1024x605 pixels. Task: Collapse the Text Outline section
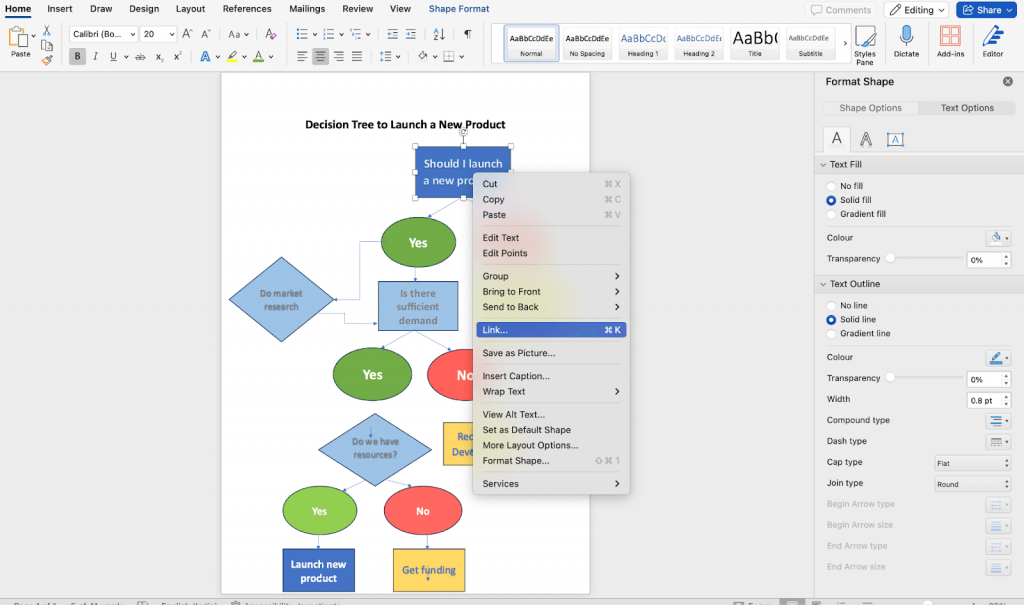click(824, 284)
